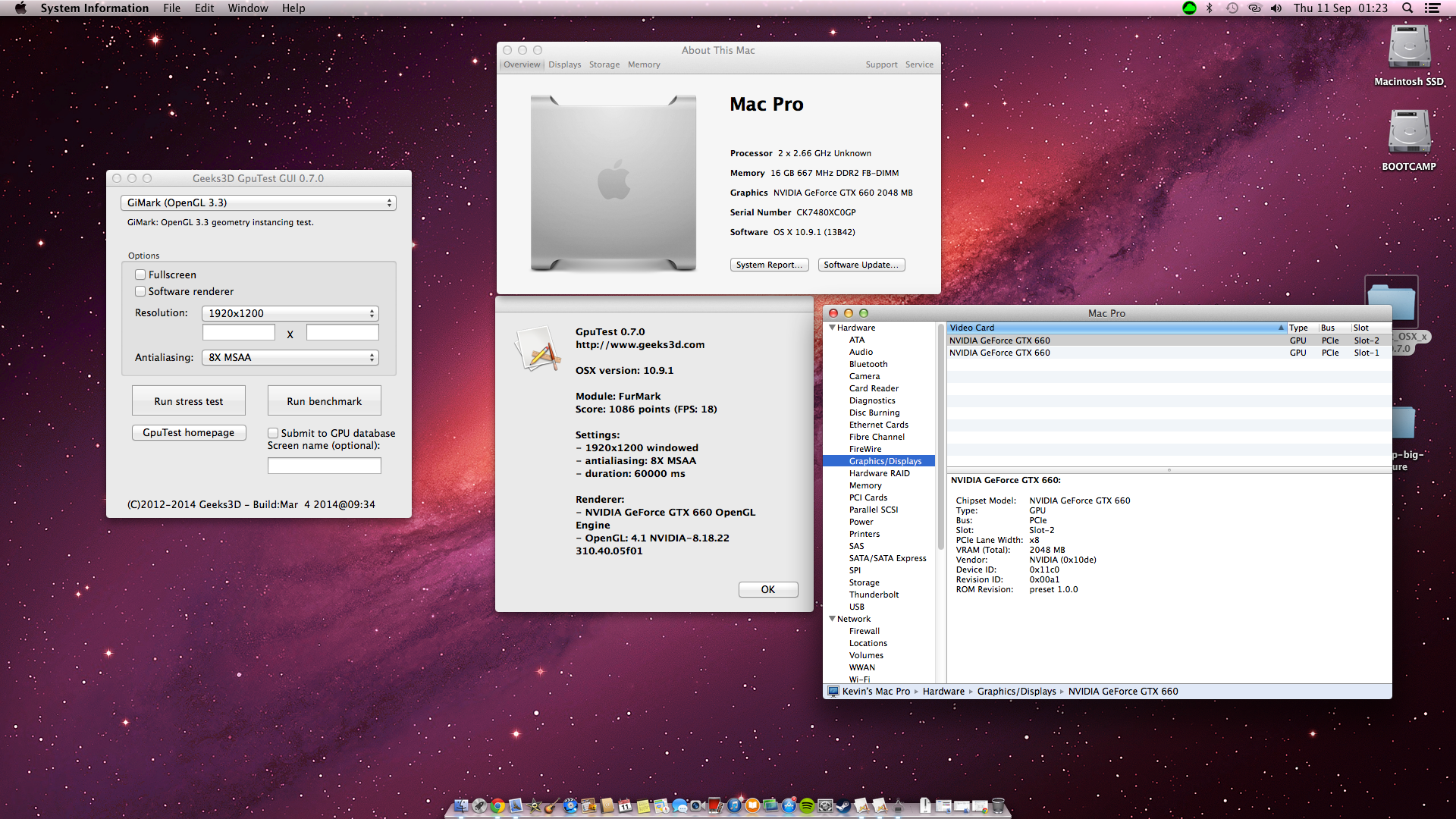1456x819 pixels.
Task: Open the GiMark (OpenGL 3.3) test dropdown
Action: click(x=258, y=202)
